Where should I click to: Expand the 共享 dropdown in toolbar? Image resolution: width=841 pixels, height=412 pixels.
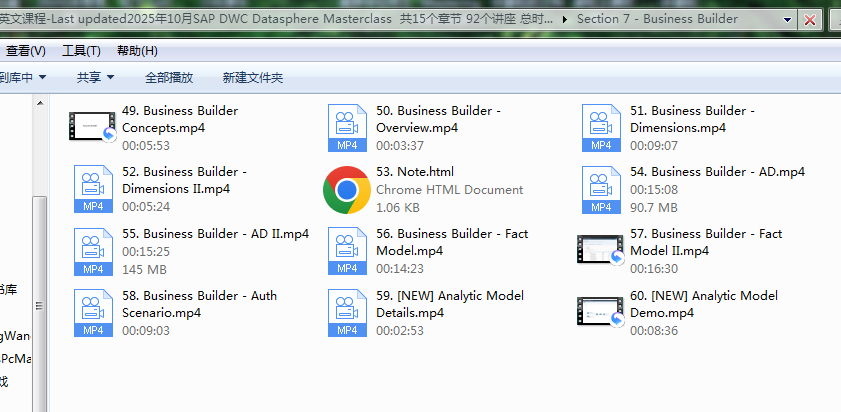click(96, 77)
